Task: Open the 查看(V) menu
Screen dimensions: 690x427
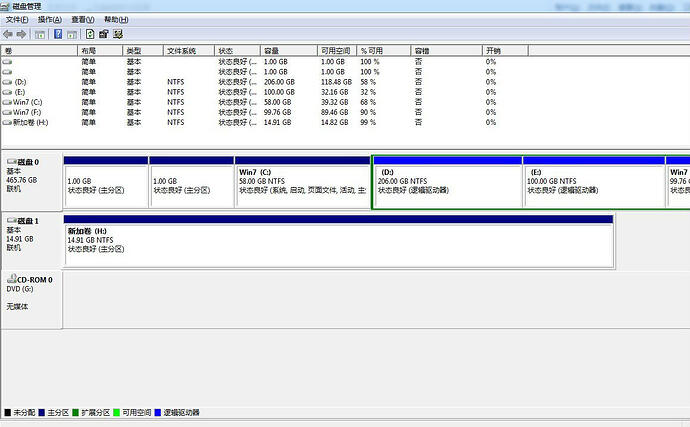Action: [x=83, y=19]
